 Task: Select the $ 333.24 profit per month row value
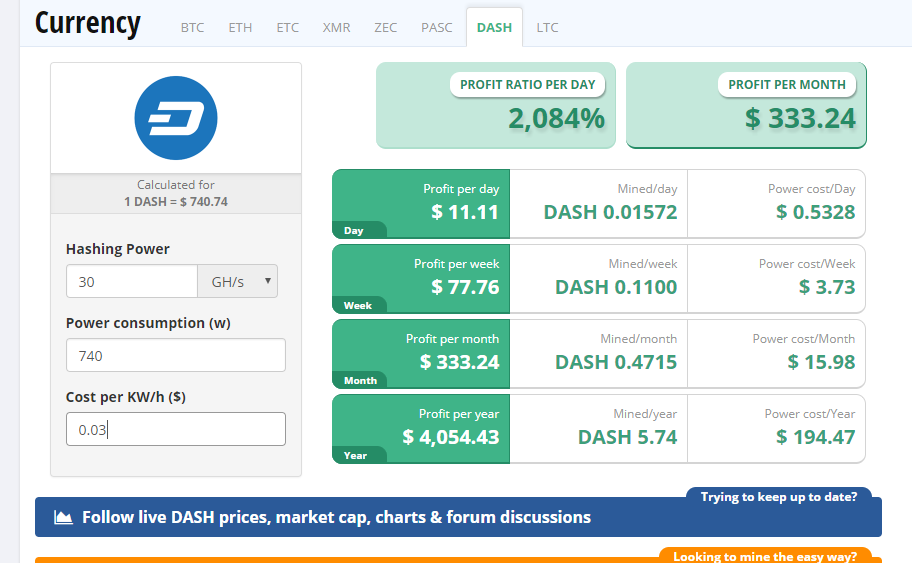(x=459, y=362)
